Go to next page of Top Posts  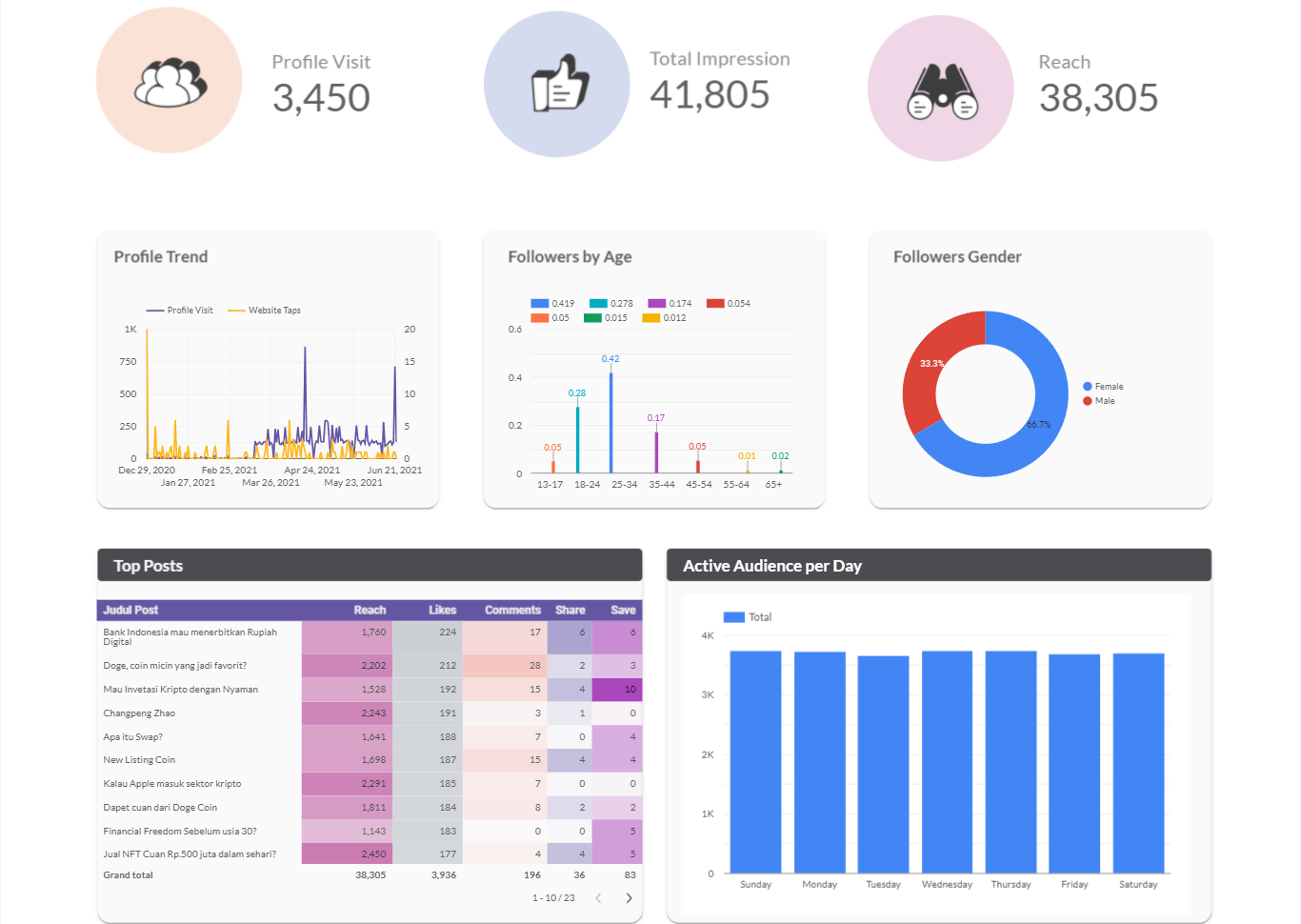629,898
